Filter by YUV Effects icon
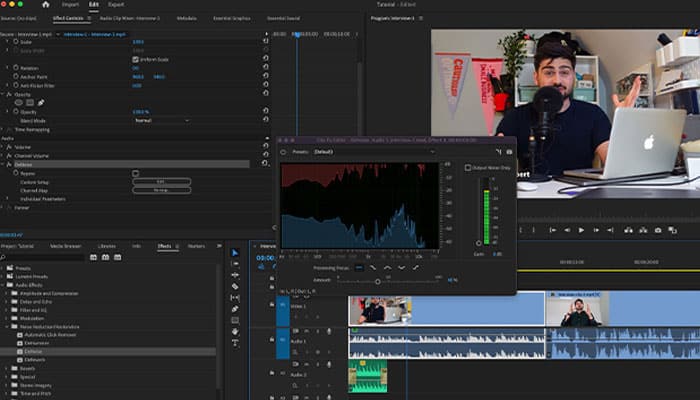Image resolution: width=700 pixels, height=400 pixels. coord(117,258)
